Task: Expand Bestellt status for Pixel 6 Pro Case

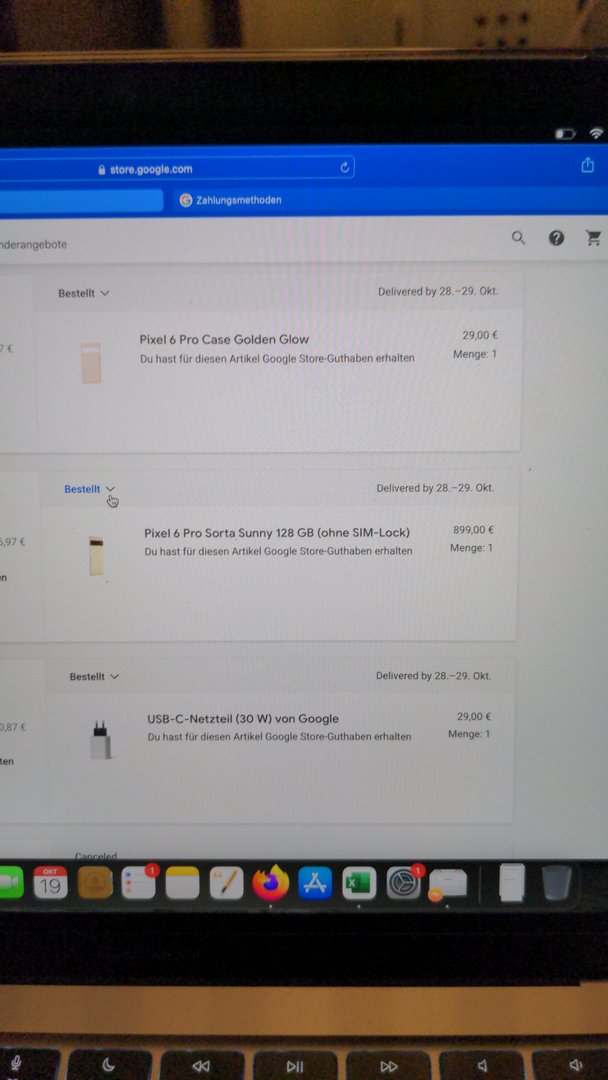Action: coord(84,293)
